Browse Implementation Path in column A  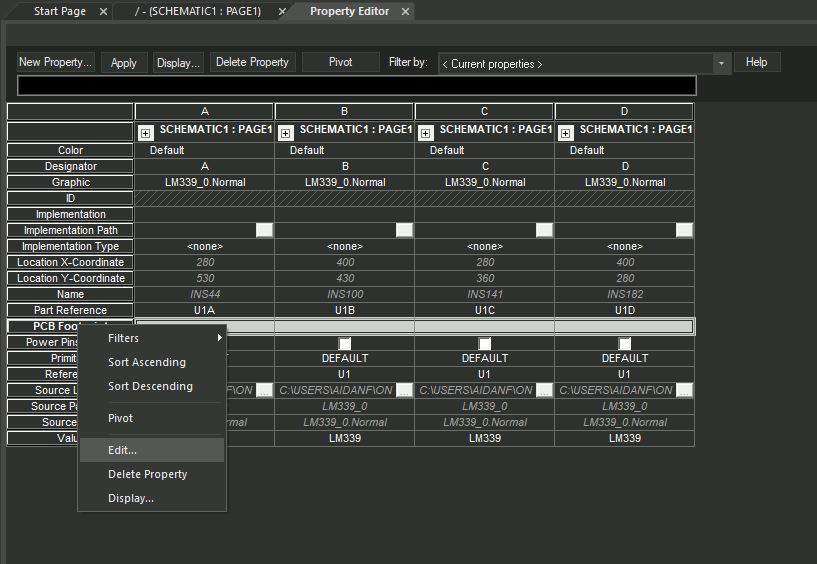pyautogui.click(x=264, y=230)
